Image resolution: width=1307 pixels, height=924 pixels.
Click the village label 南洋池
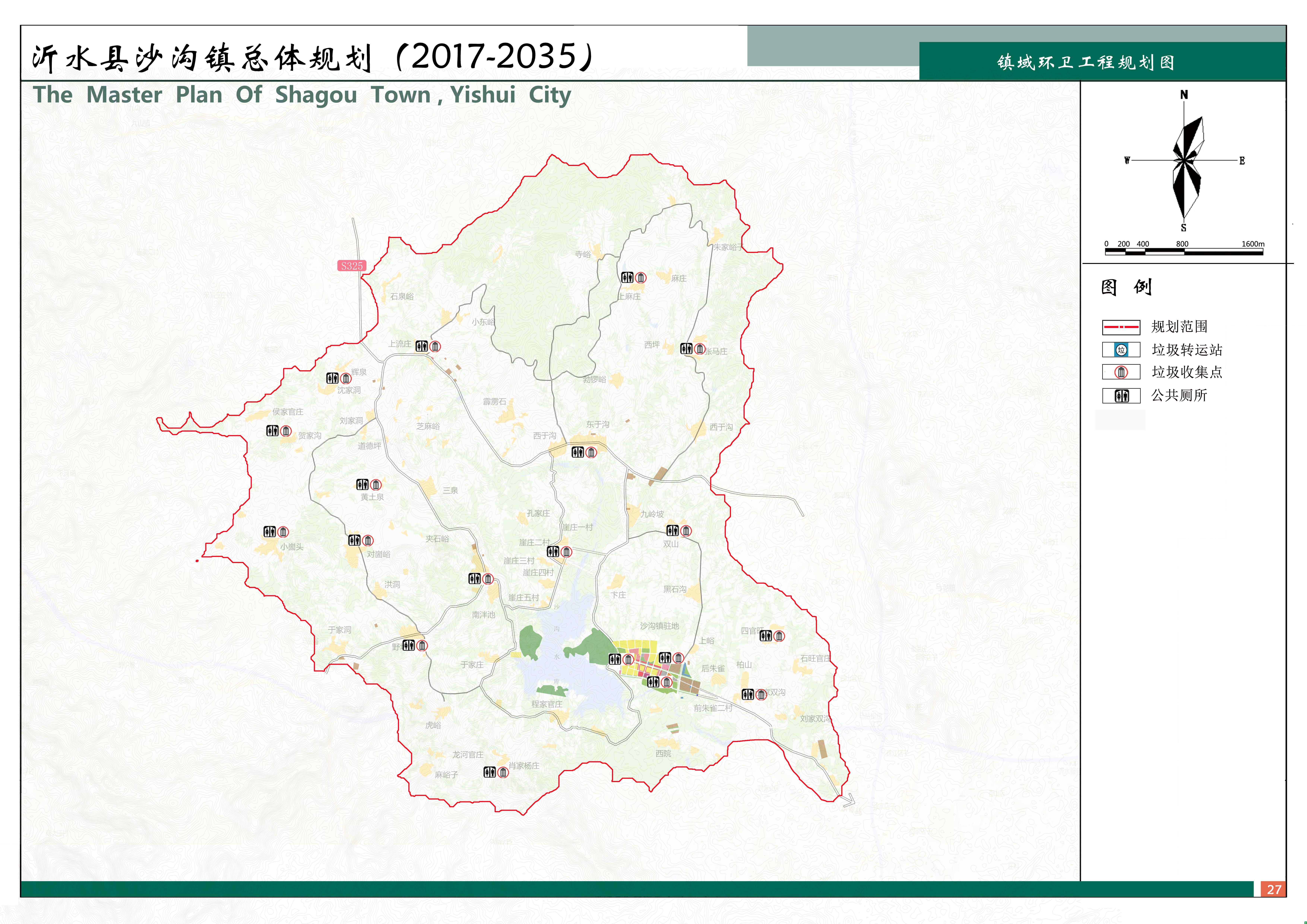point(483,615)
